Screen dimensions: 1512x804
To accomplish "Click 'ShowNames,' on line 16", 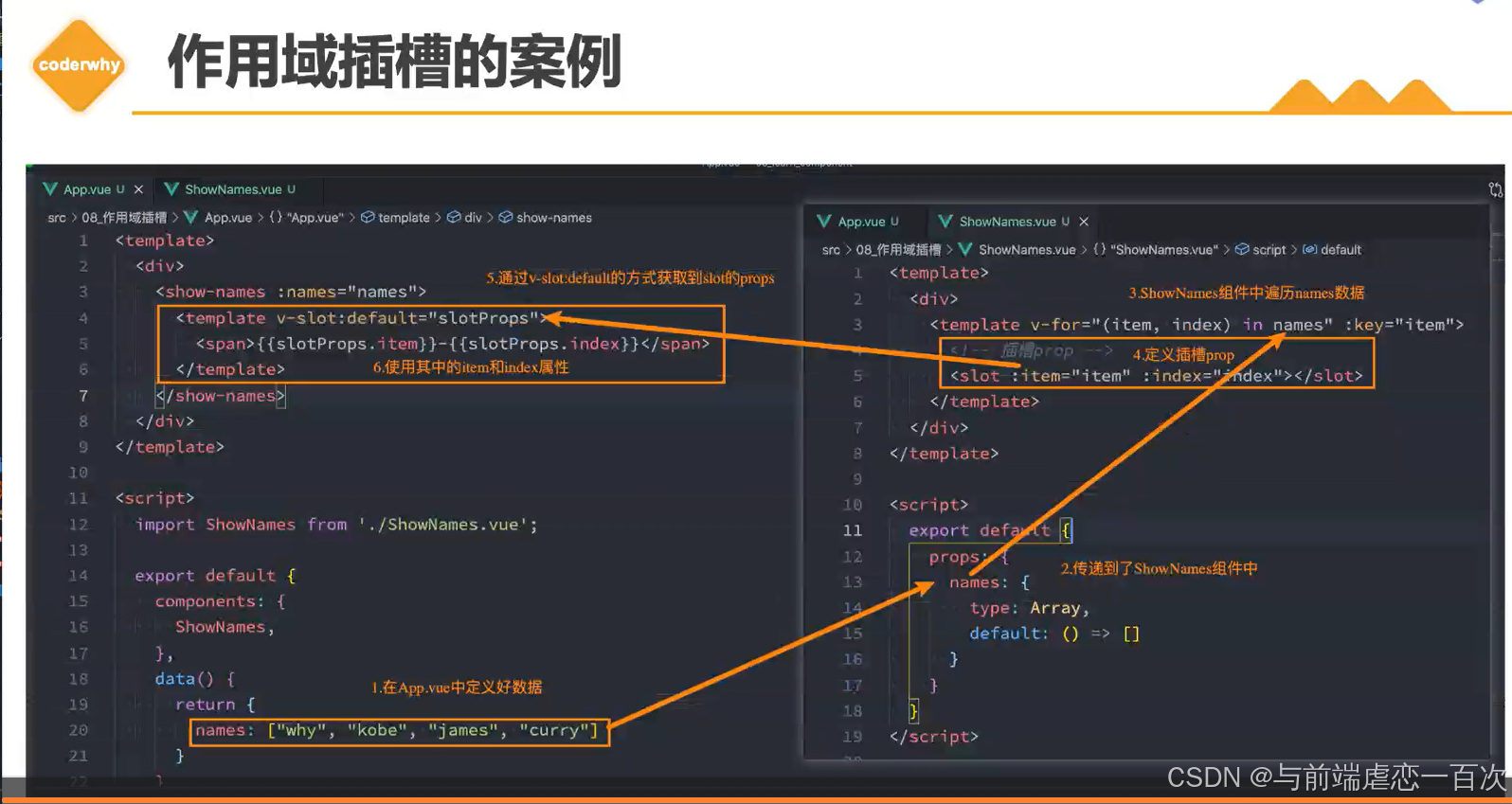I will tap(225, 627).
